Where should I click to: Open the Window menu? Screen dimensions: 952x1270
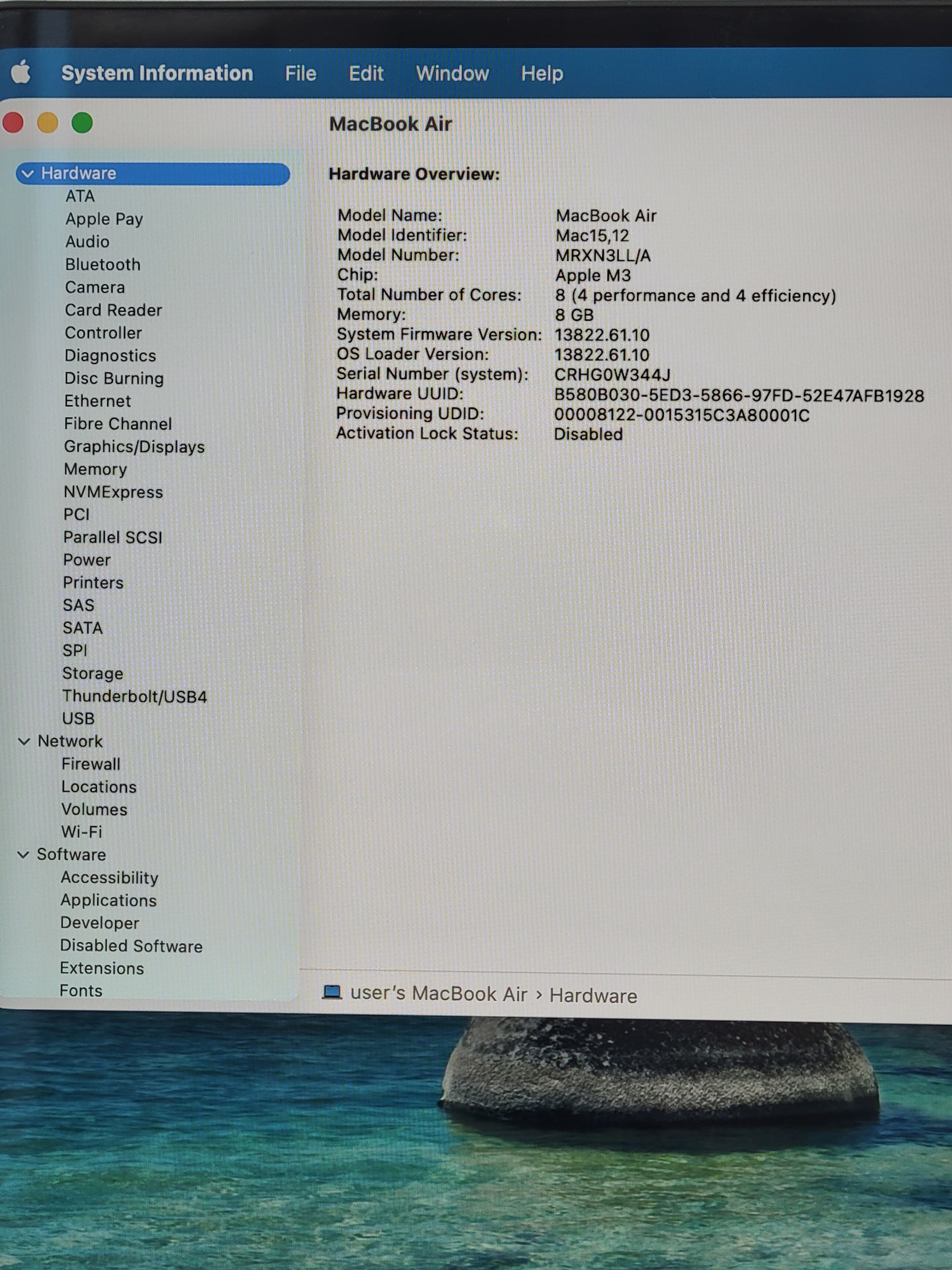click(452, 73)
